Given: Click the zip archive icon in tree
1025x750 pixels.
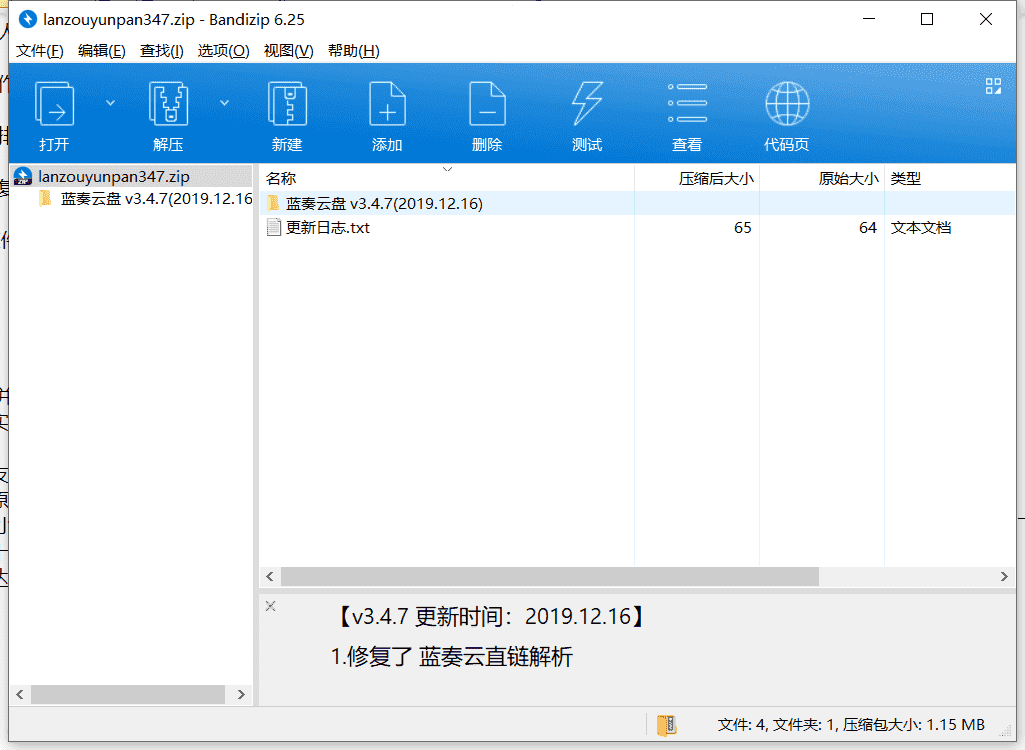Looking at the screenshot, I should (x=23, y=176).
